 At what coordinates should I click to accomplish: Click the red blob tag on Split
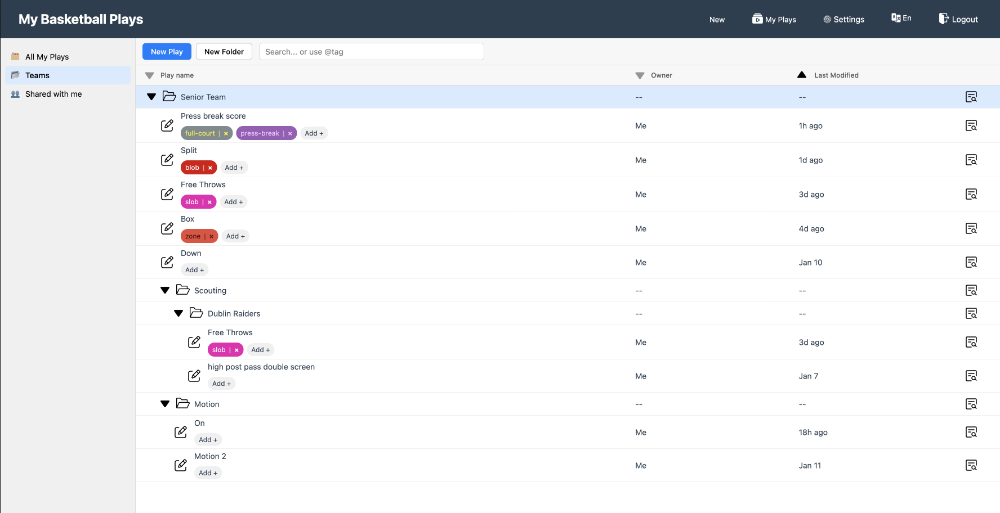[x=192, y=168]
